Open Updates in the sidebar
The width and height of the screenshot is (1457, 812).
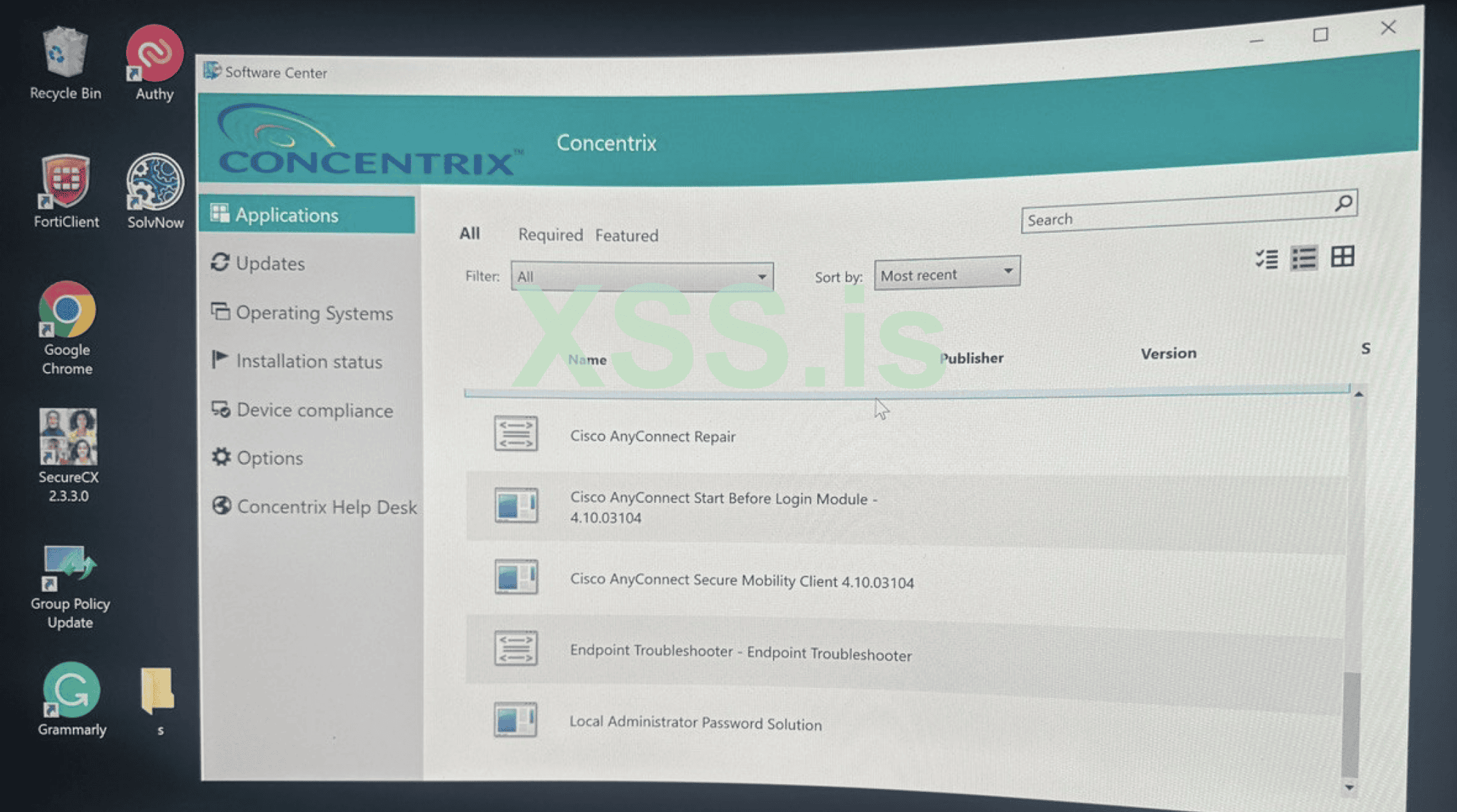(270, 263)
